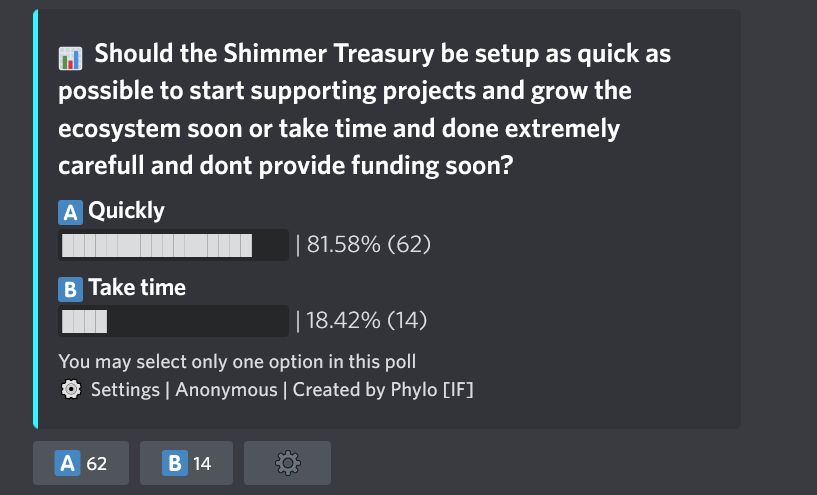Click the blue B emoji beside Take time
Screen dimensions: 817x495
[x=70, y=289]
